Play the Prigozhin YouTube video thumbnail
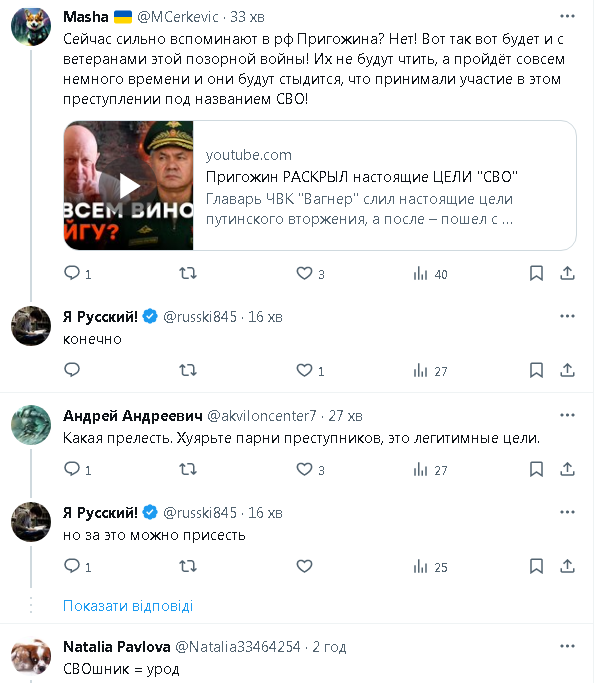The width and height of the screenshot is (602, 683). 128,185
